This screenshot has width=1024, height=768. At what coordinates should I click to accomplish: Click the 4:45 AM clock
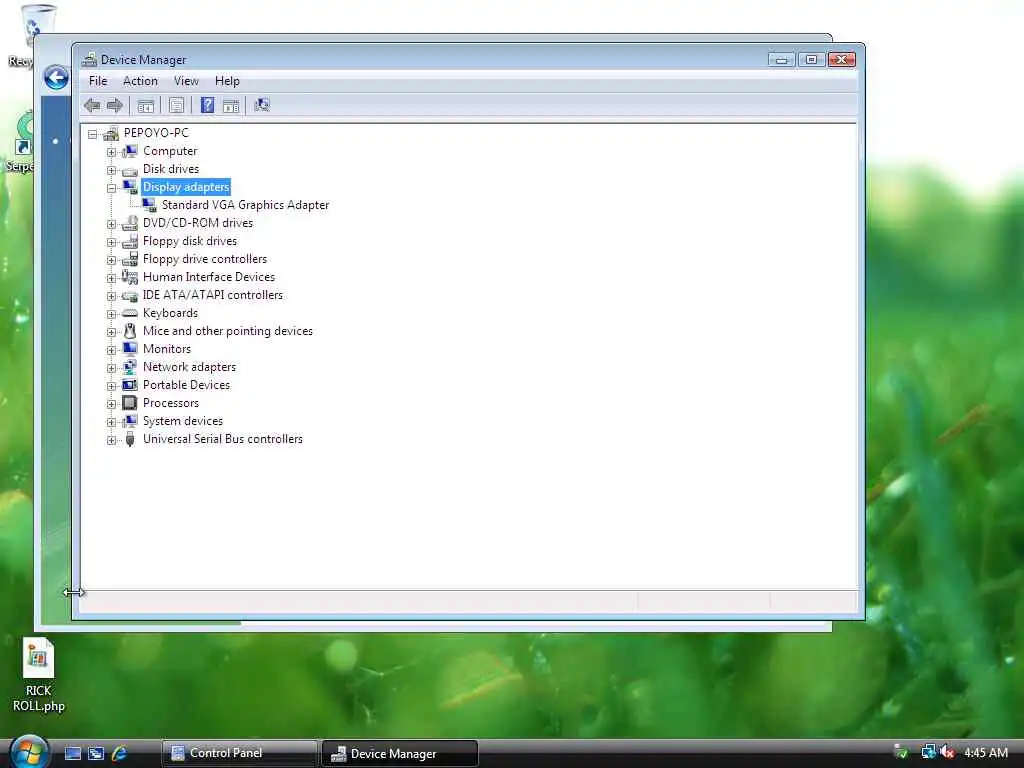click(985, 752)
